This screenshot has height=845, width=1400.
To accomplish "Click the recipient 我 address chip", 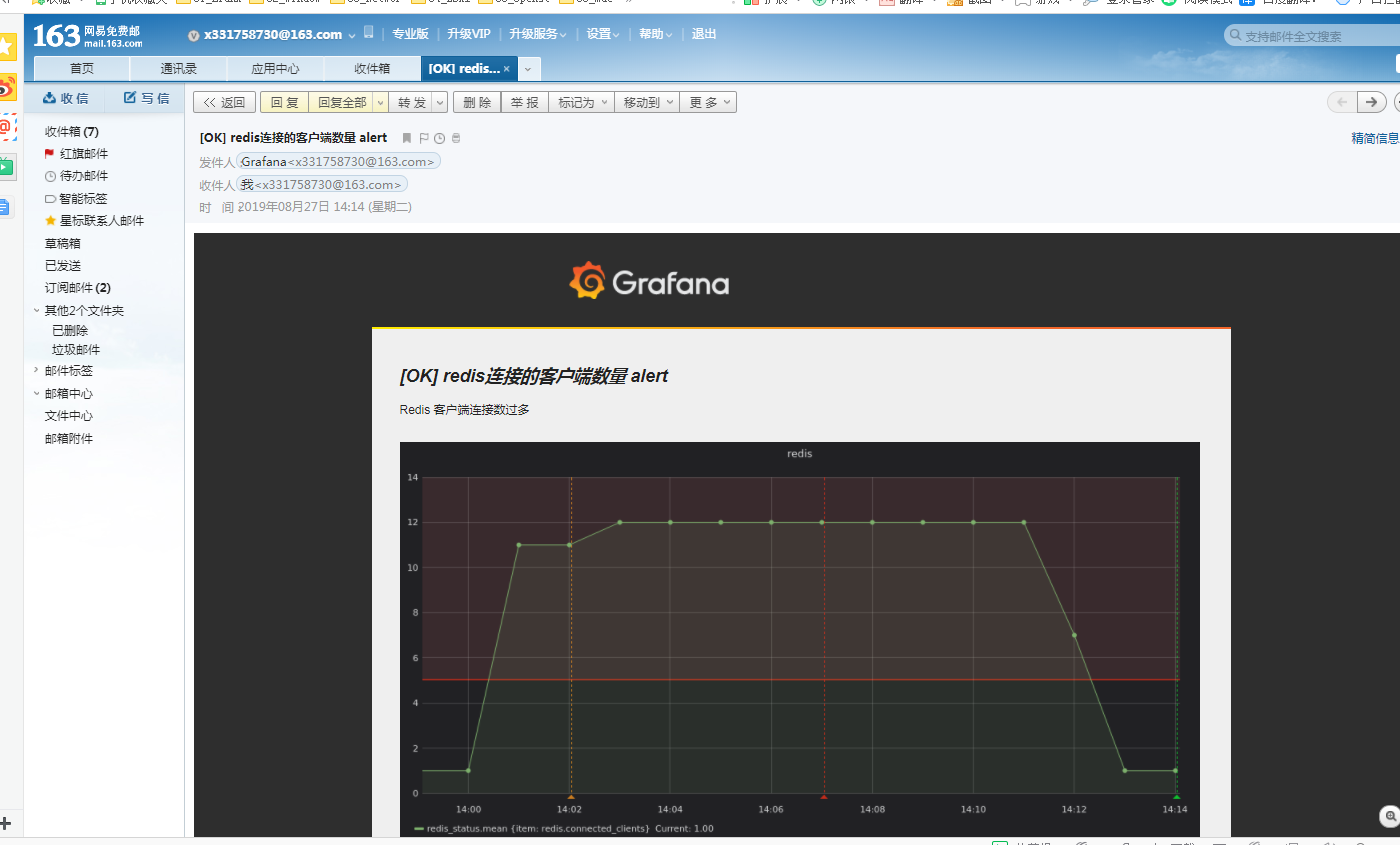I will tap(322, 184).
